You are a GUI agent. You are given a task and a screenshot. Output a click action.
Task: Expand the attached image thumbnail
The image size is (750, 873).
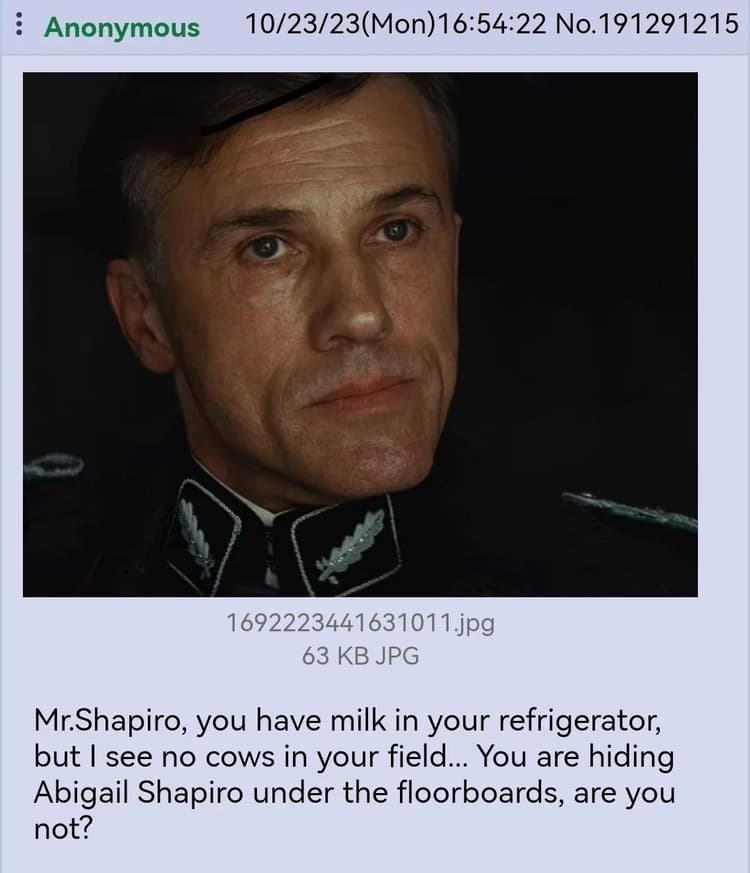(x=360, y=334)
